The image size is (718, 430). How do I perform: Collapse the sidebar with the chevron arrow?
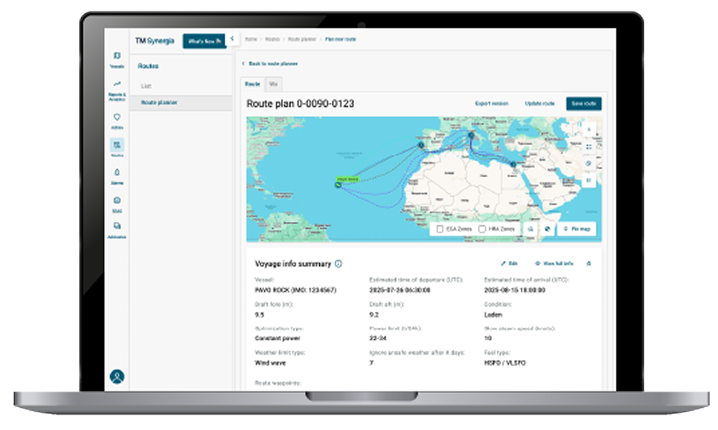coord(231,39)
